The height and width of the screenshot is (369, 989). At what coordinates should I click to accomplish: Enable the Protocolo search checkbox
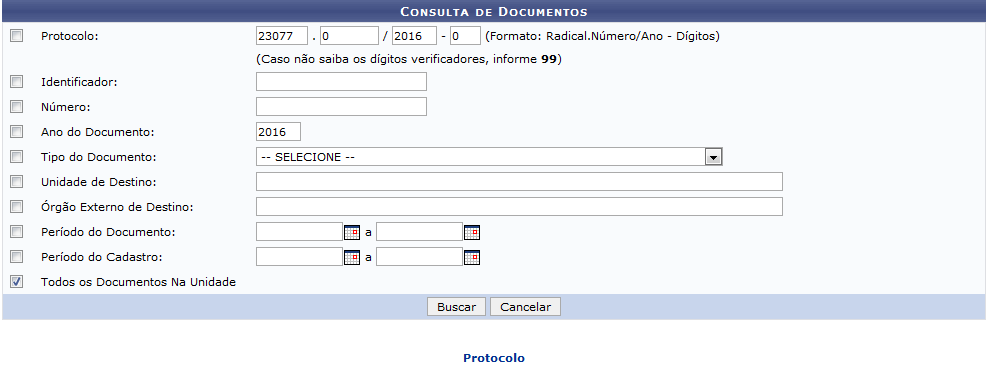[x=16, y=36]
